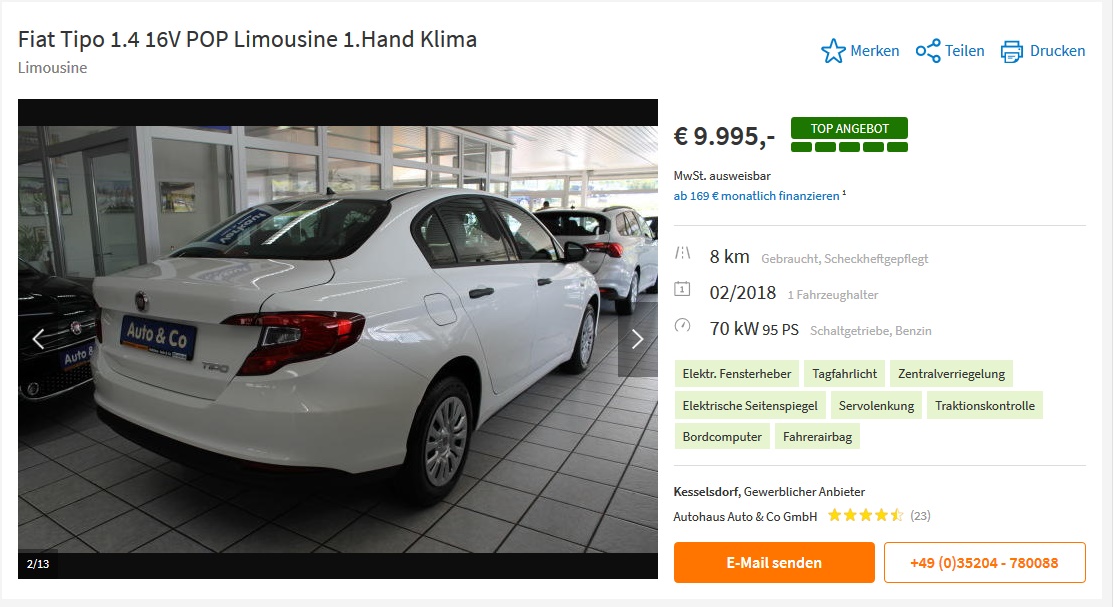Screen dimensions: 1114x607
Task: Click Autohaus Auto & Co GmbH dealer name
Action: pyautogui.click(x=745, y=517)
